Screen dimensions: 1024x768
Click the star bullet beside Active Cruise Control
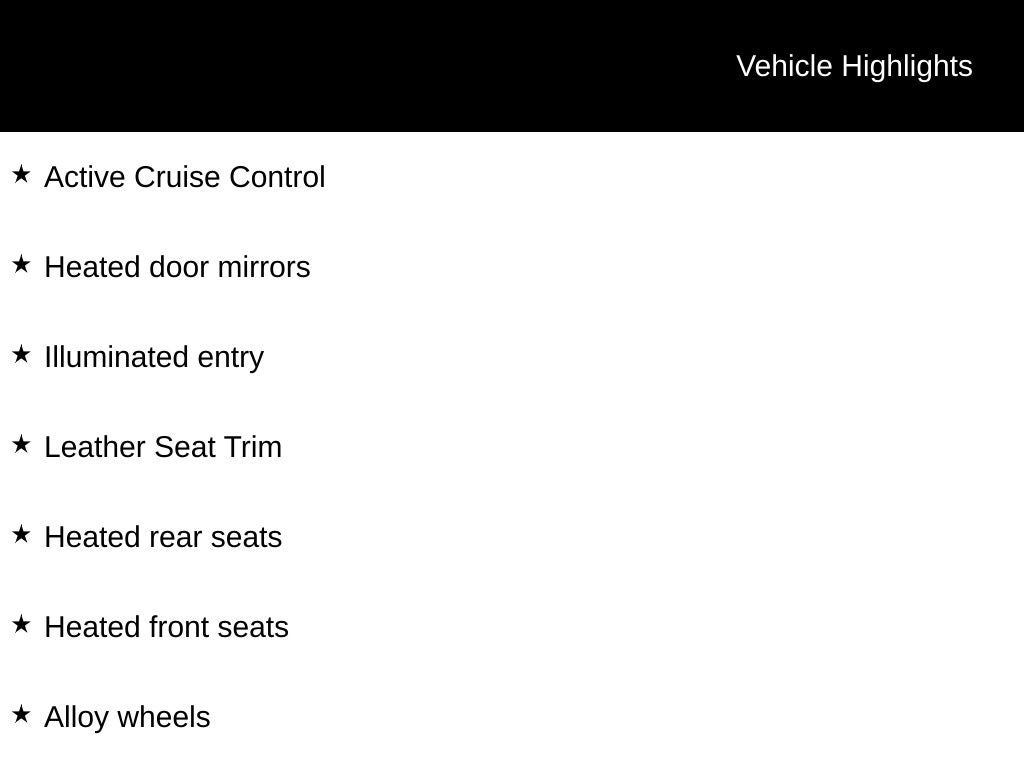pos(21,175)
